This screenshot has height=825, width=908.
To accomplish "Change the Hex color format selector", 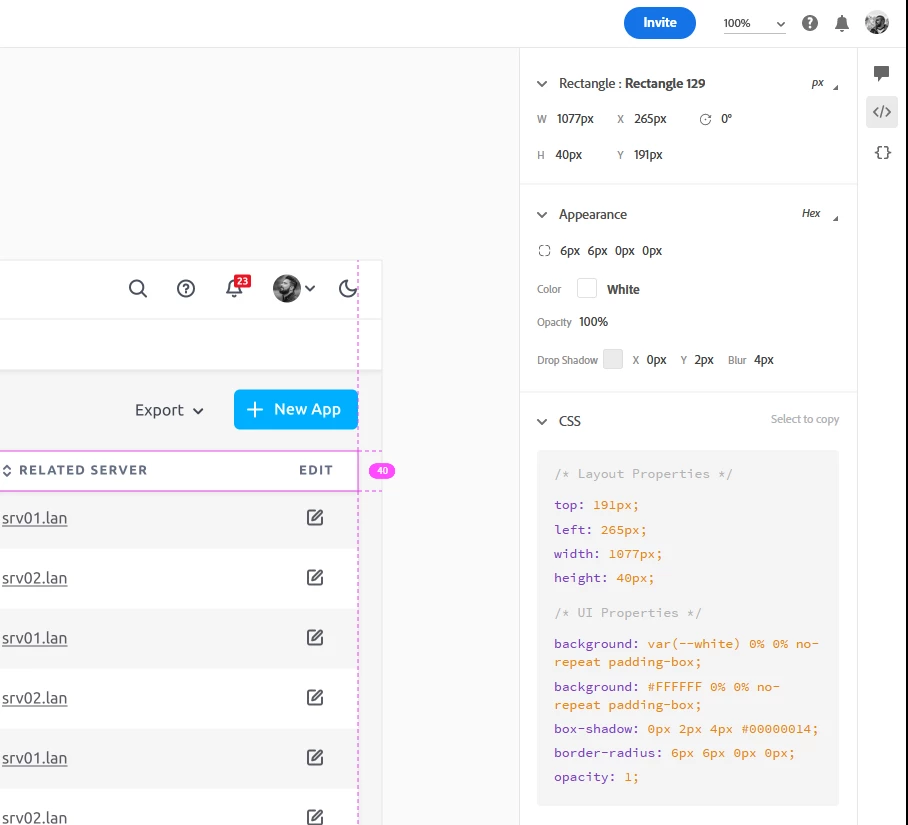I will pyautogui.click(x=819, y=214).
